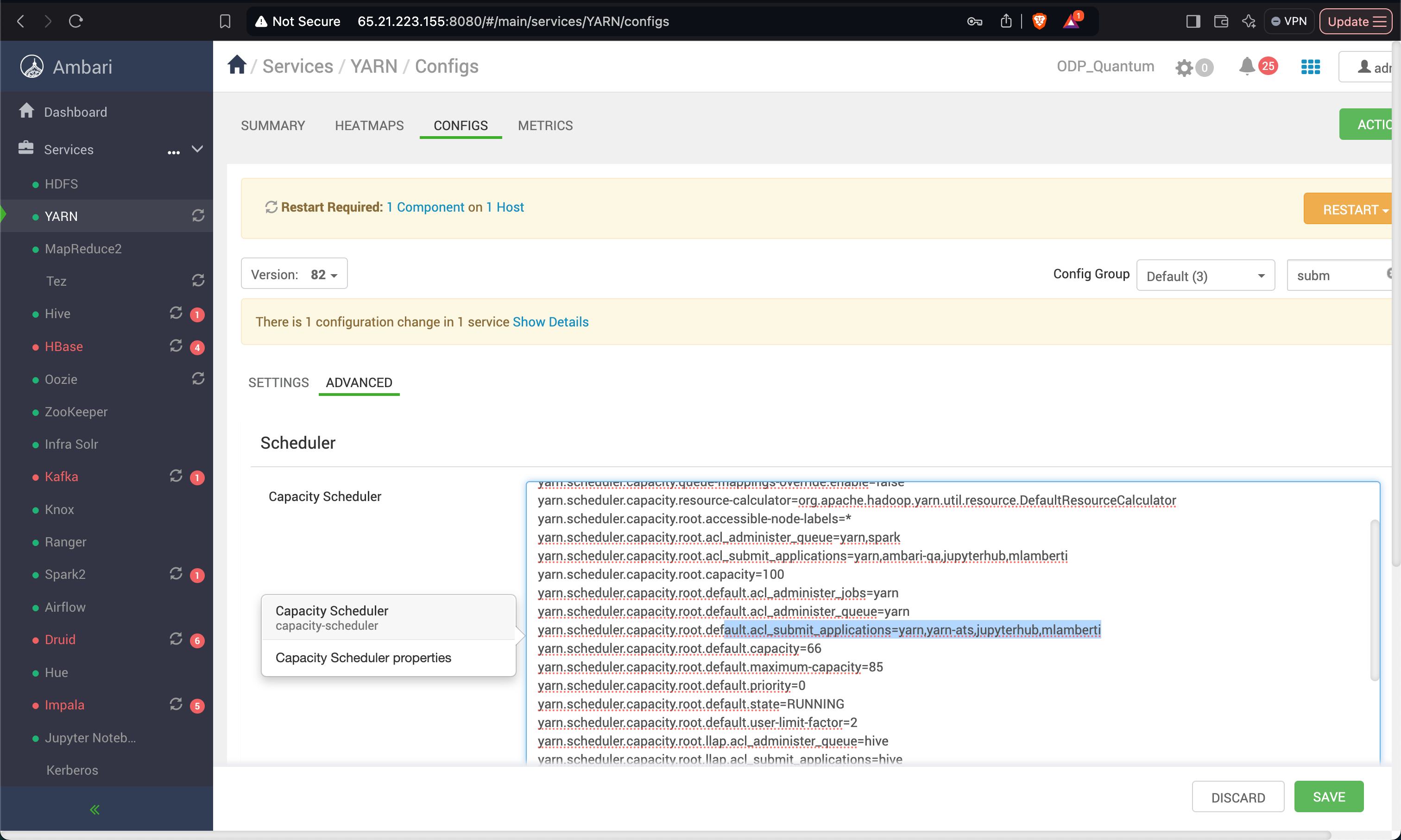The width and height of the screenshot is (1401, 840).
Task: Bookmark this page
Action: [225, 21]
